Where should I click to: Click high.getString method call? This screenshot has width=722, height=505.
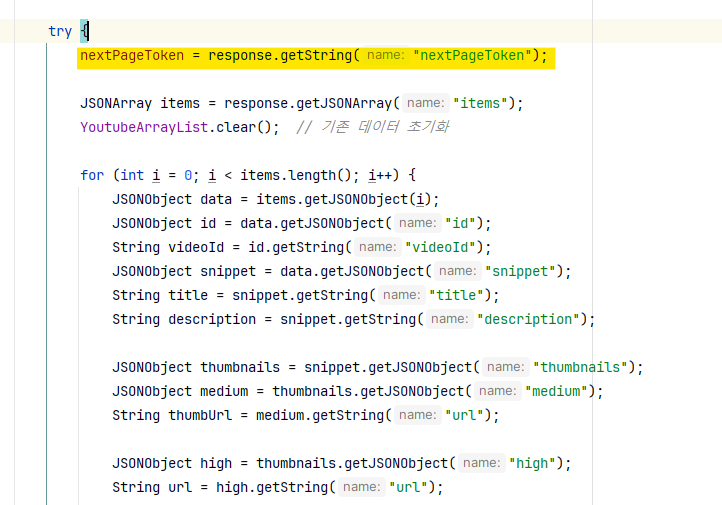(x=276, y=487)
